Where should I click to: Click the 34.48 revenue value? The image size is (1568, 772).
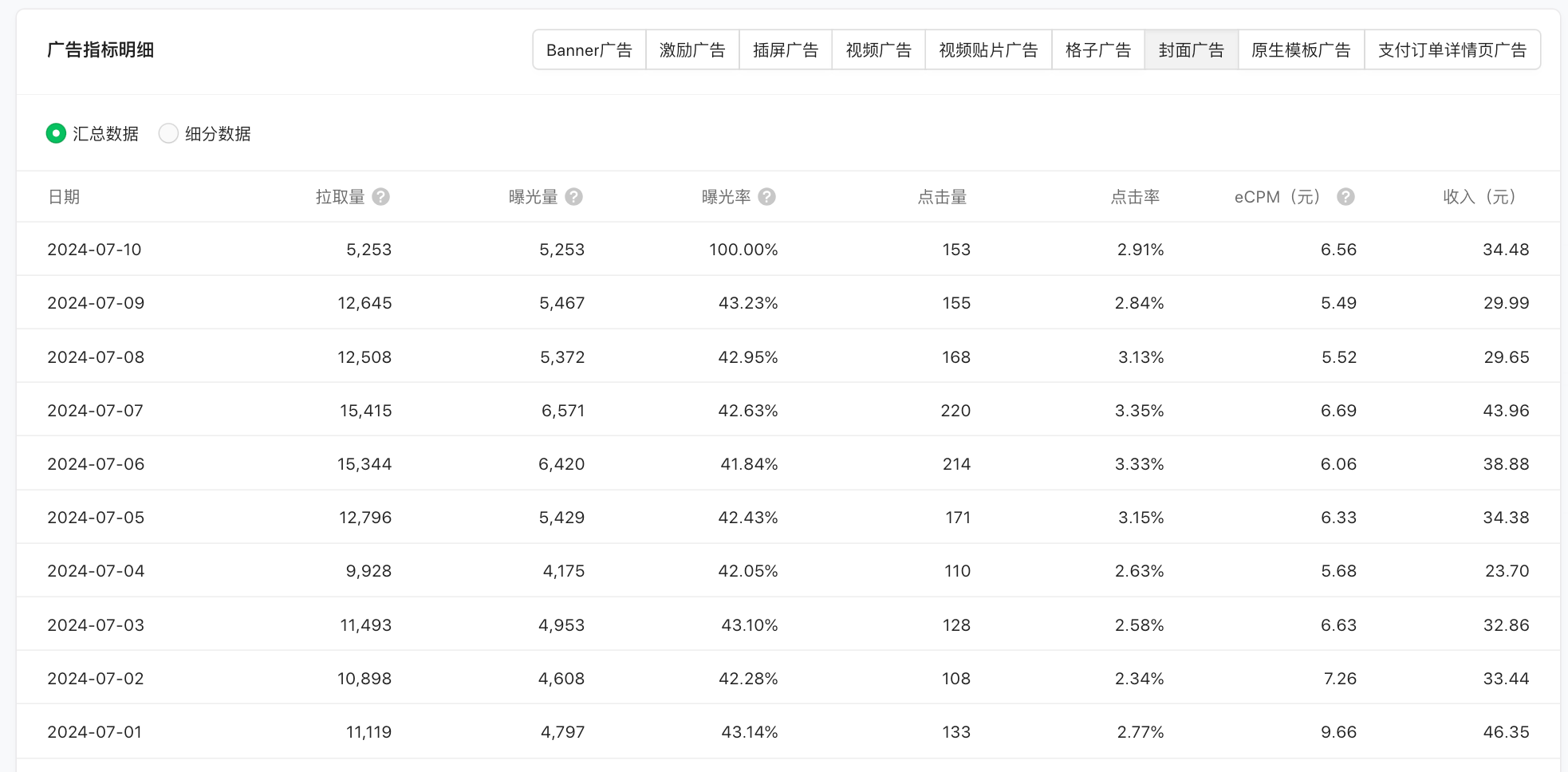click(1506, 250)
